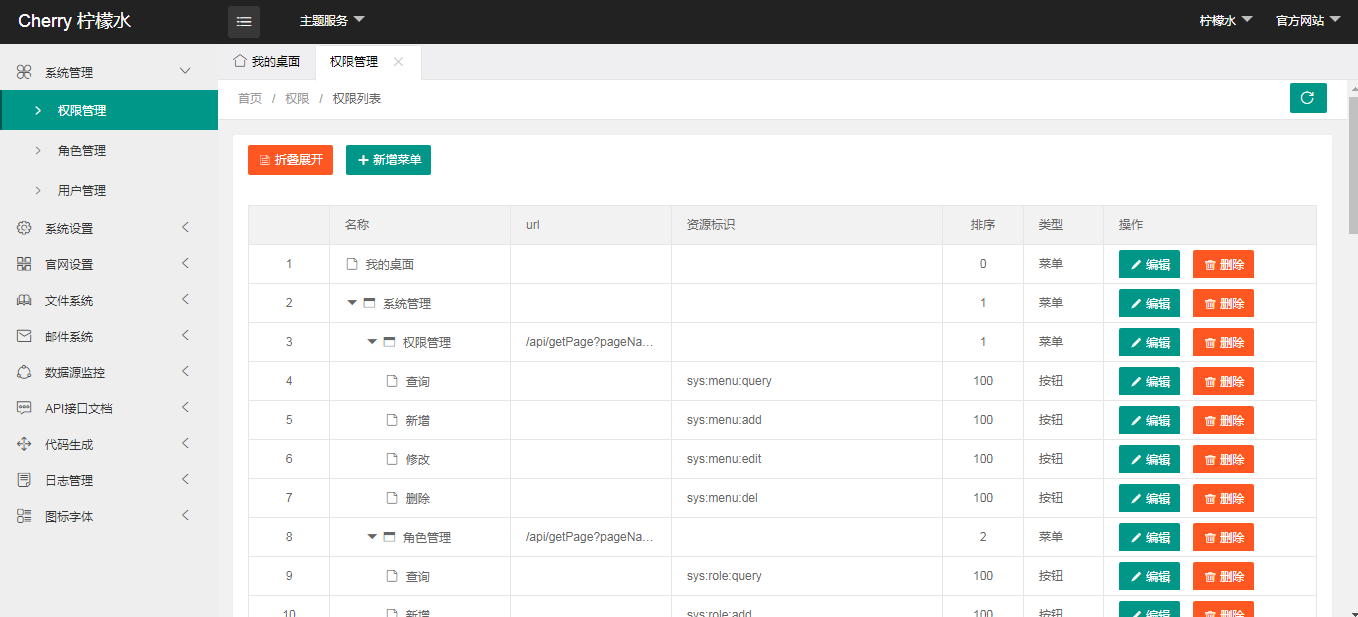1358x617 pixels.
Task: Click the hamburger icon to collapse the sidebar
Action: [243, 21]
